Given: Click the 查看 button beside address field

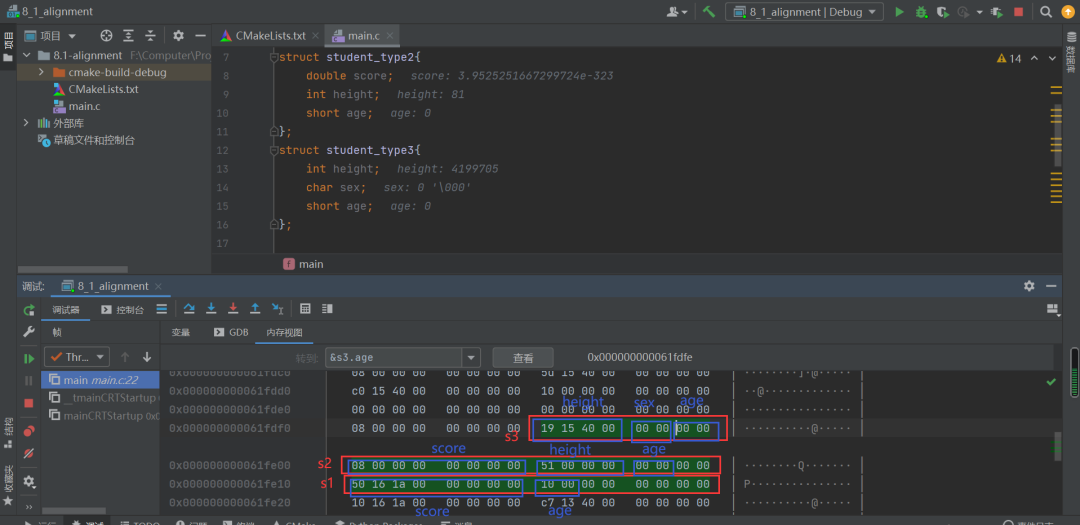Looking at the screenshot, I should (x=523, y=358).
